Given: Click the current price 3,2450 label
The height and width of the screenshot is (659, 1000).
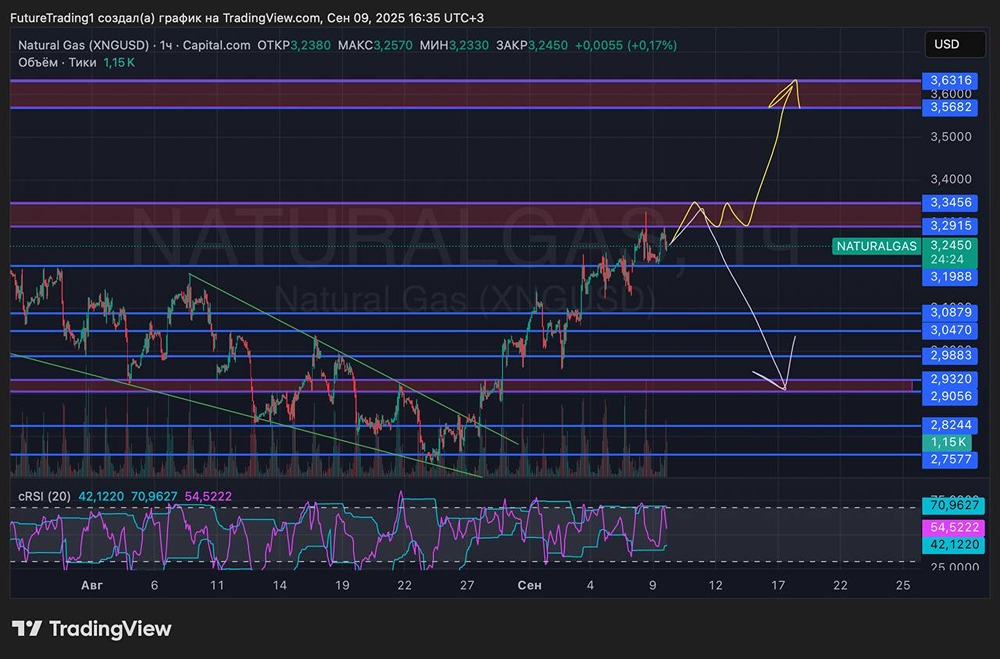Looking at the screenshot, I should click(951, 245).
